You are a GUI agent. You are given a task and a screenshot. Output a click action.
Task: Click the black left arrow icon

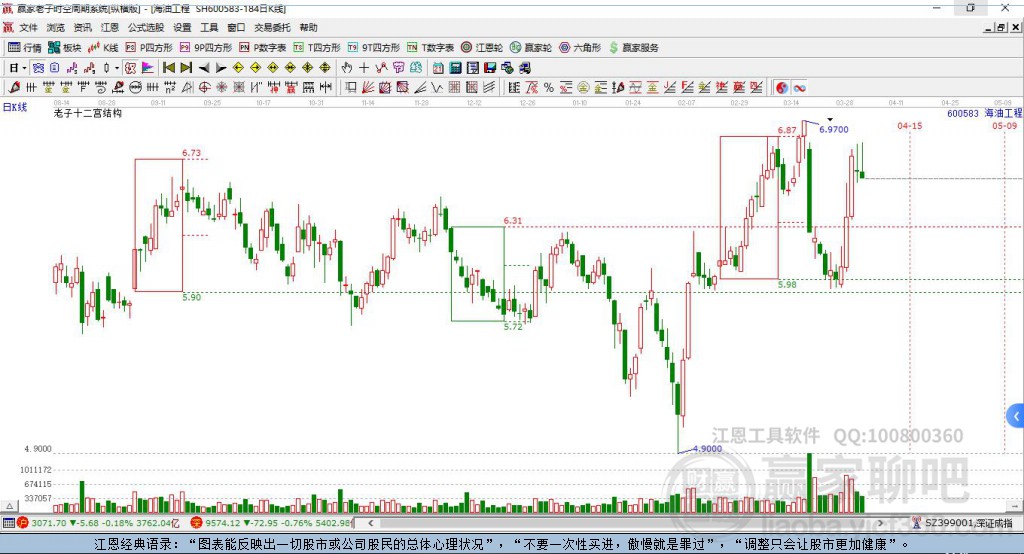tap(204, 68)
